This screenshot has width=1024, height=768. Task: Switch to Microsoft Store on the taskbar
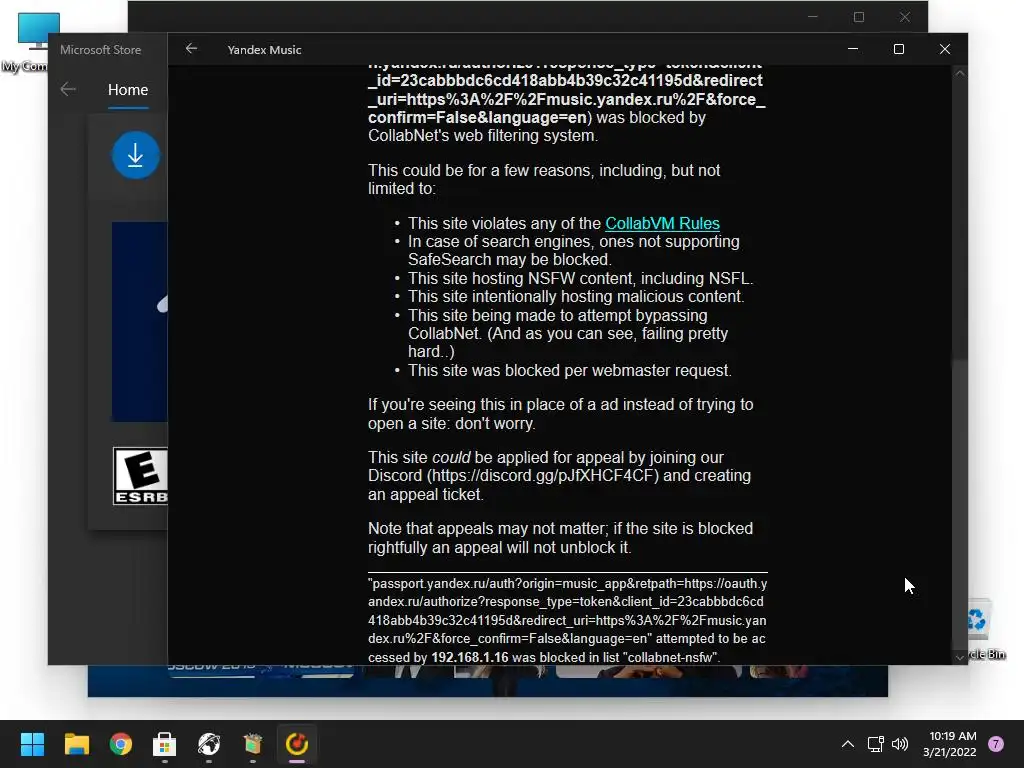(165, 744)
